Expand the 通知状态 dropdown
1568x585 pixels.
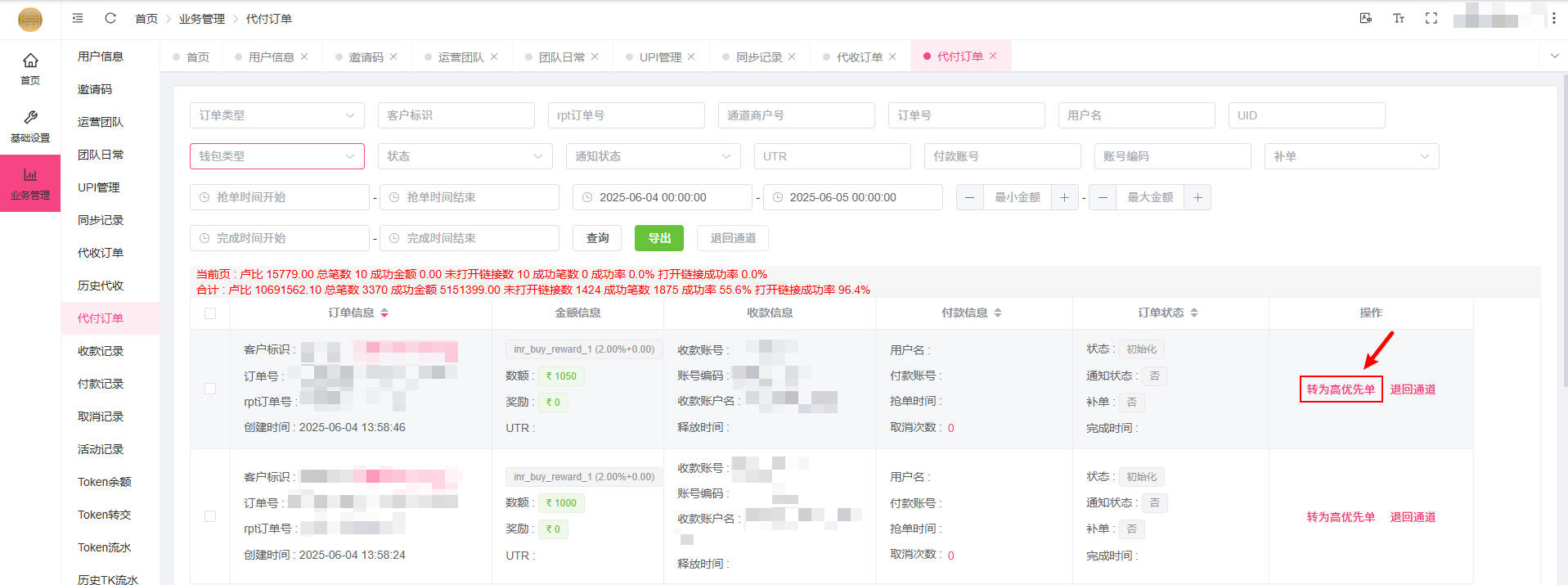click(x=653, y=156)
